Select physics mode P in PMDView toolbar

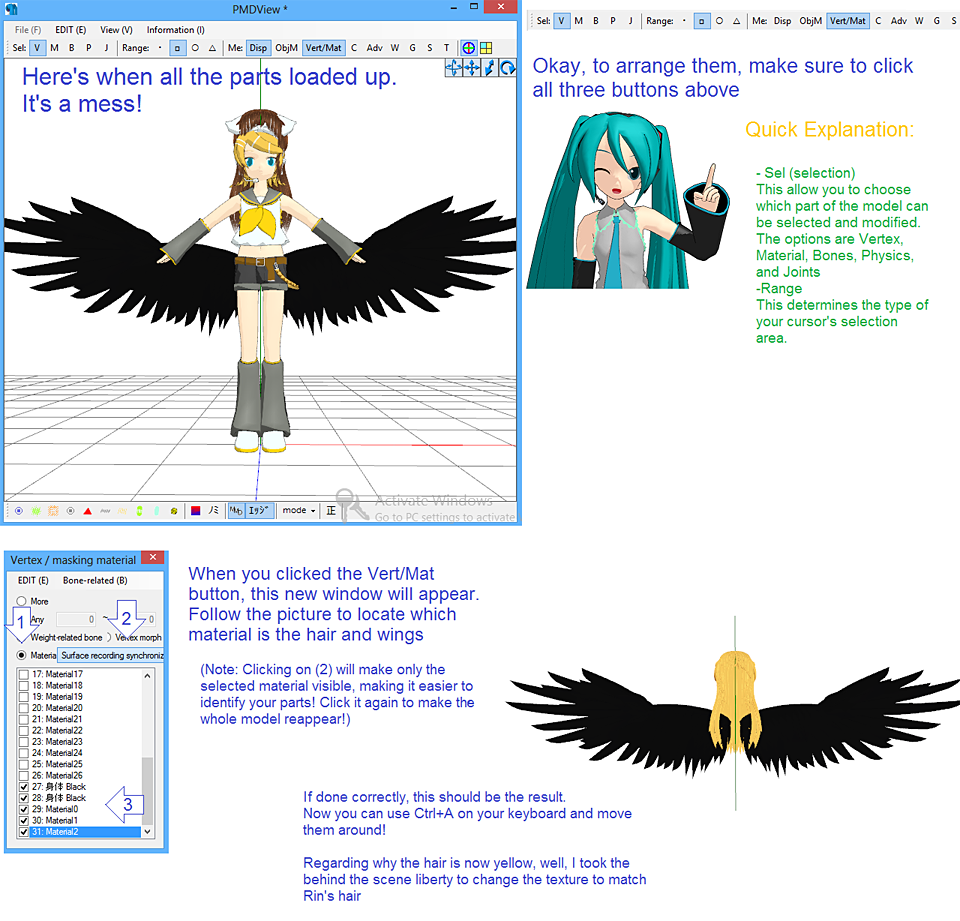89,48
